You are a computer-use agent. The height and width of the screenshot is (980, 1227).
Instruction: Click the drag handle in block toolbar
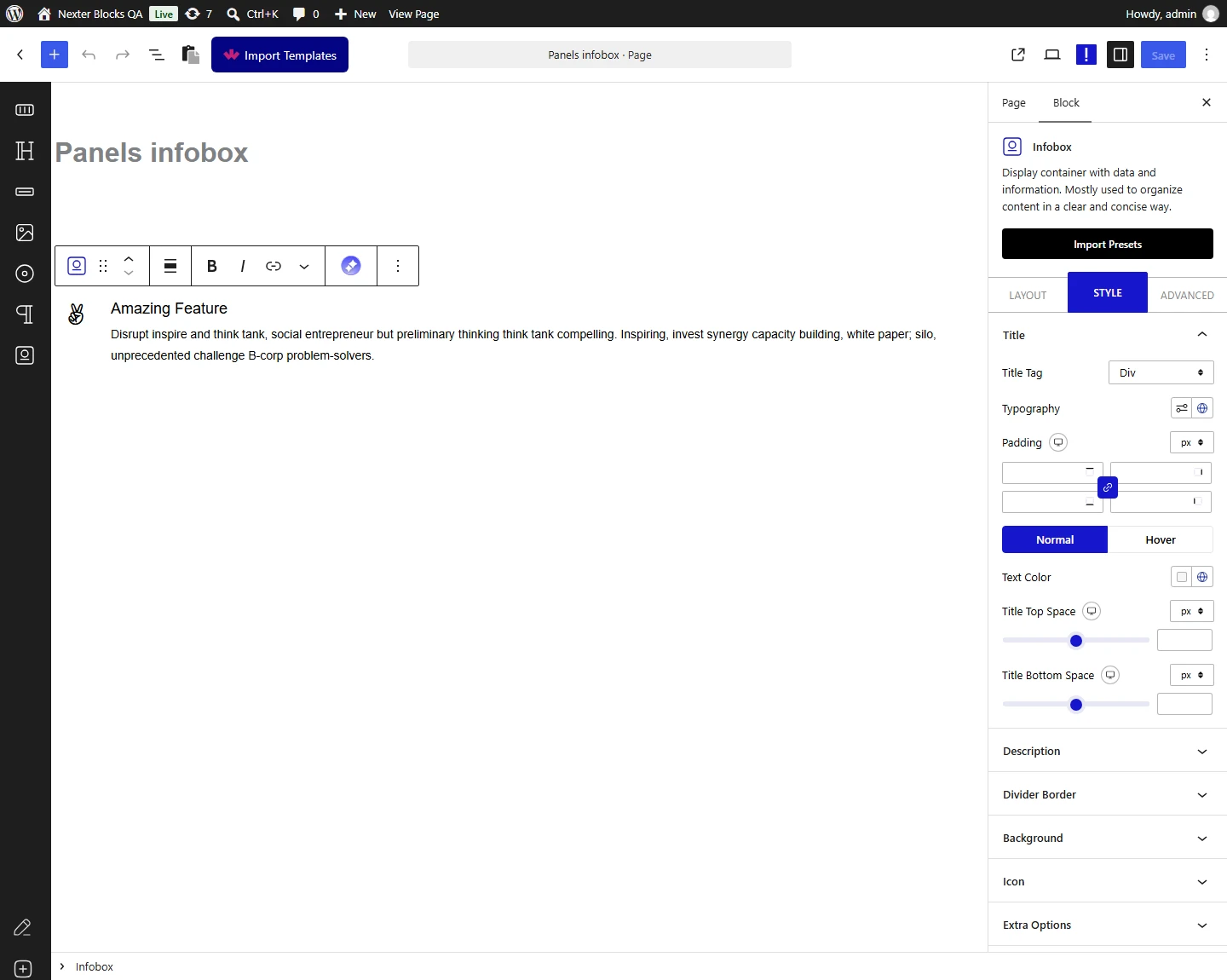(103, 266)
